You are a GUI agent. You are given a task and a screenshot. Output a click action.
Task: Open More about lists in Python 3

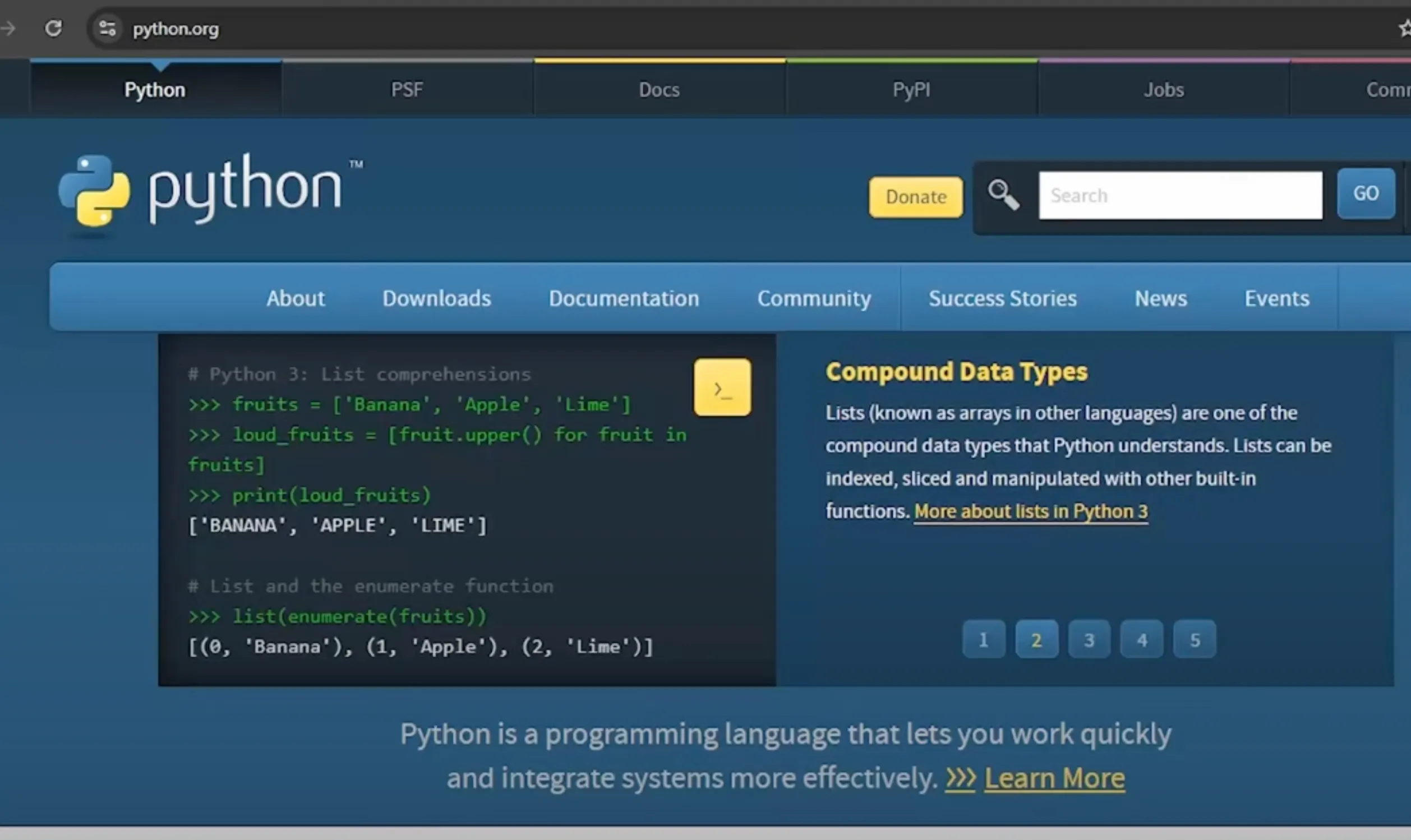[x=1031, y=511]
